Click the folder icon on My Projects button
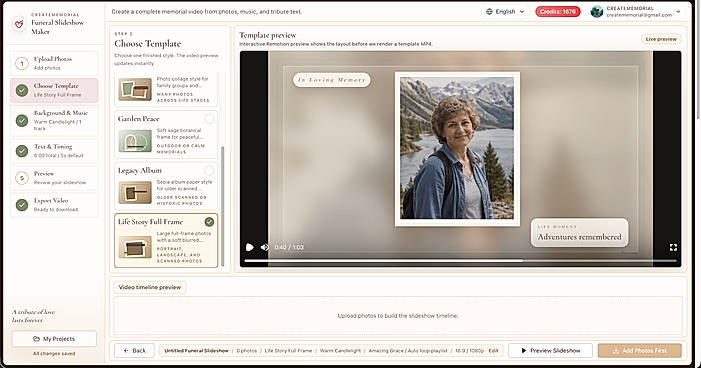Screen dimensions: 701x368 pyautogui.click(x=37, y=339)
